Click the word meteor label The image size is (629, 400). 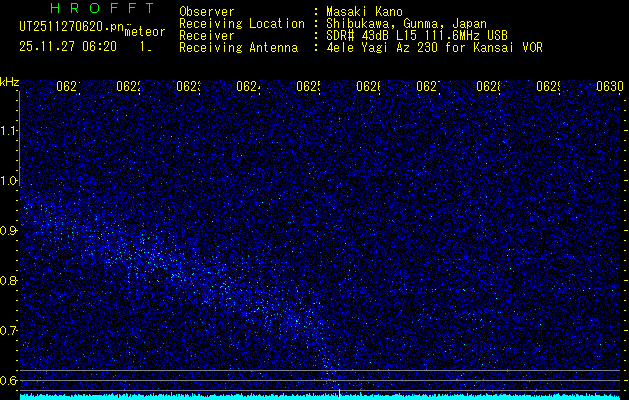click(145, 32)
